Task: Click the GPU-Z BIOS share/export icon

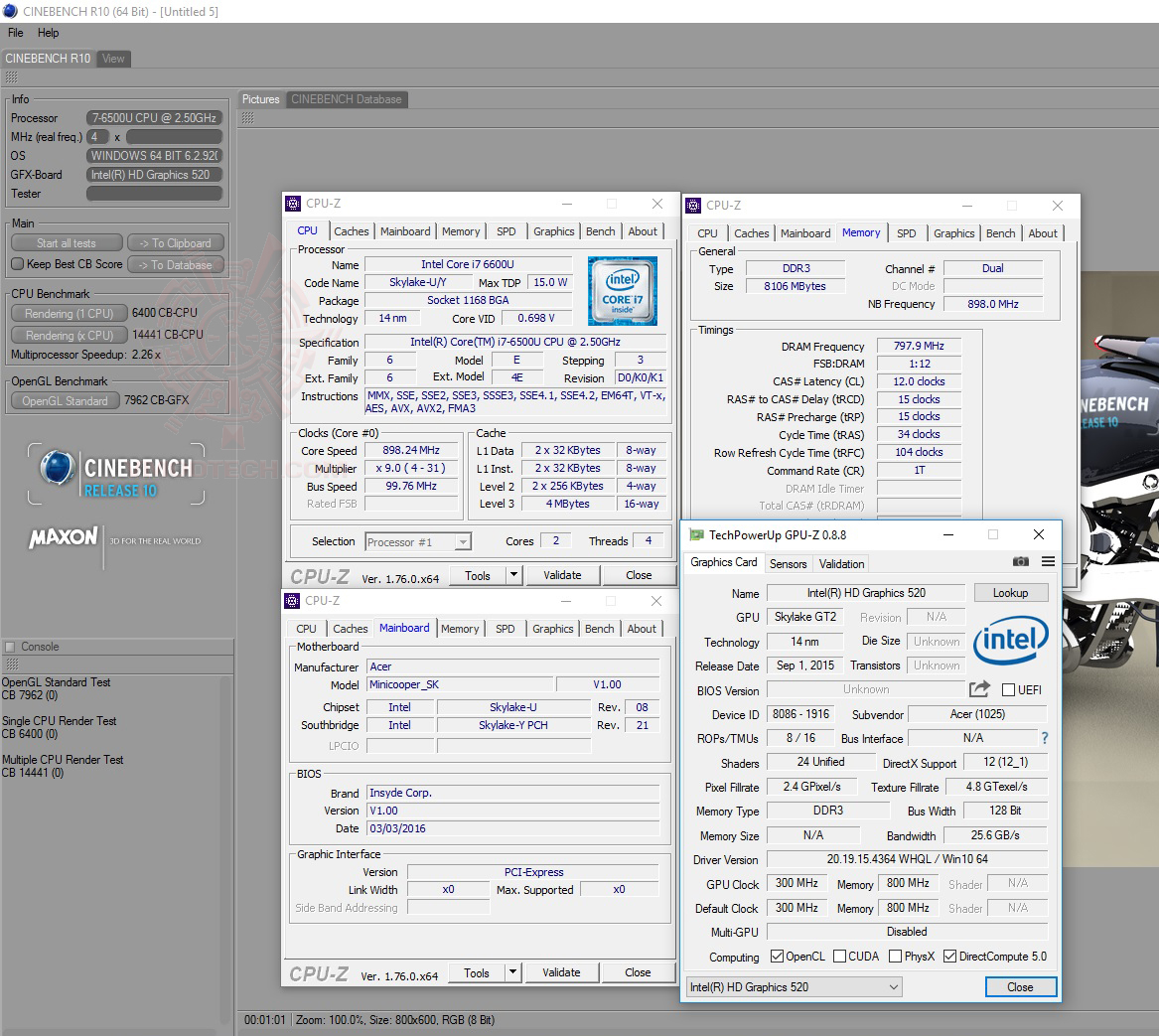Action: pyautogui.click(x=979, y=689)
